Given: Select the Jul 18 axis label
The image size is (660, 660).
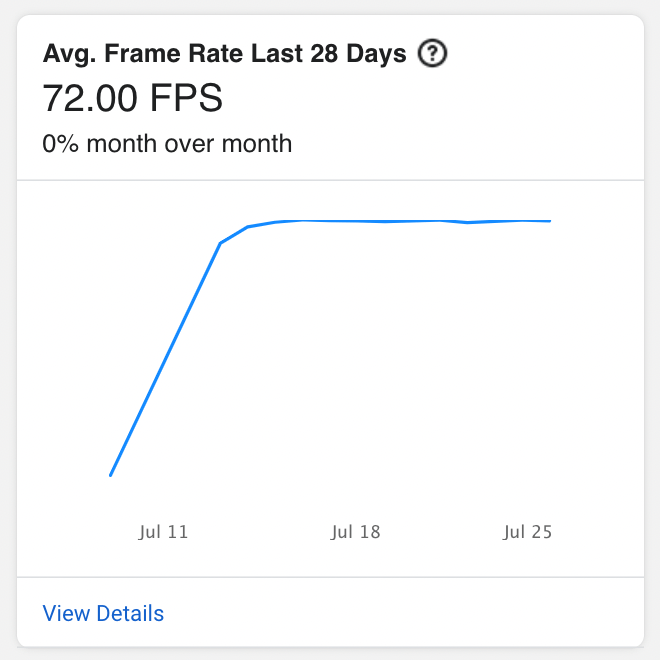Looking at the screenshot, I should coord(355,532).
